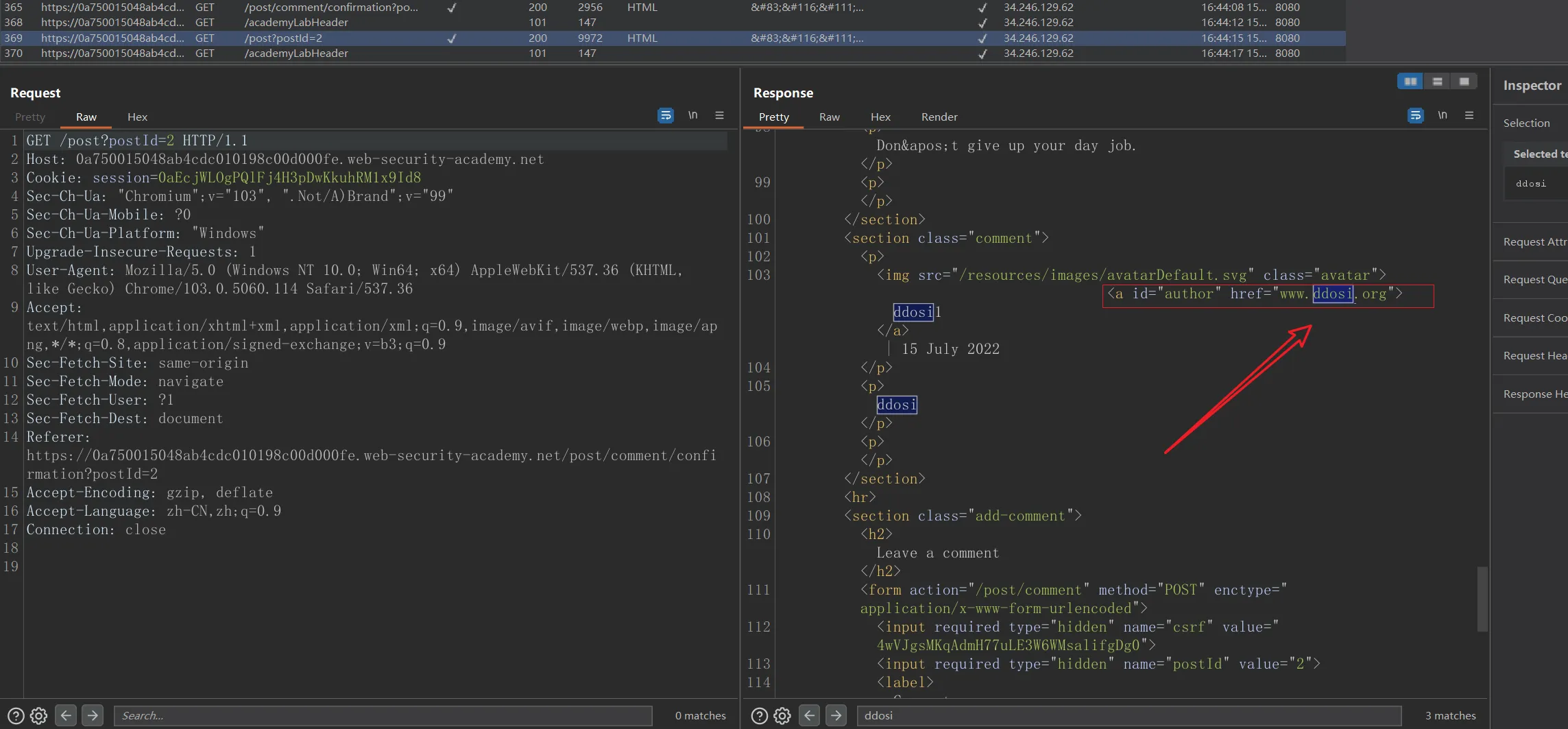Go to previous match in Request search
Viewport: 1568px width, 729px height.
click(66, 715)
